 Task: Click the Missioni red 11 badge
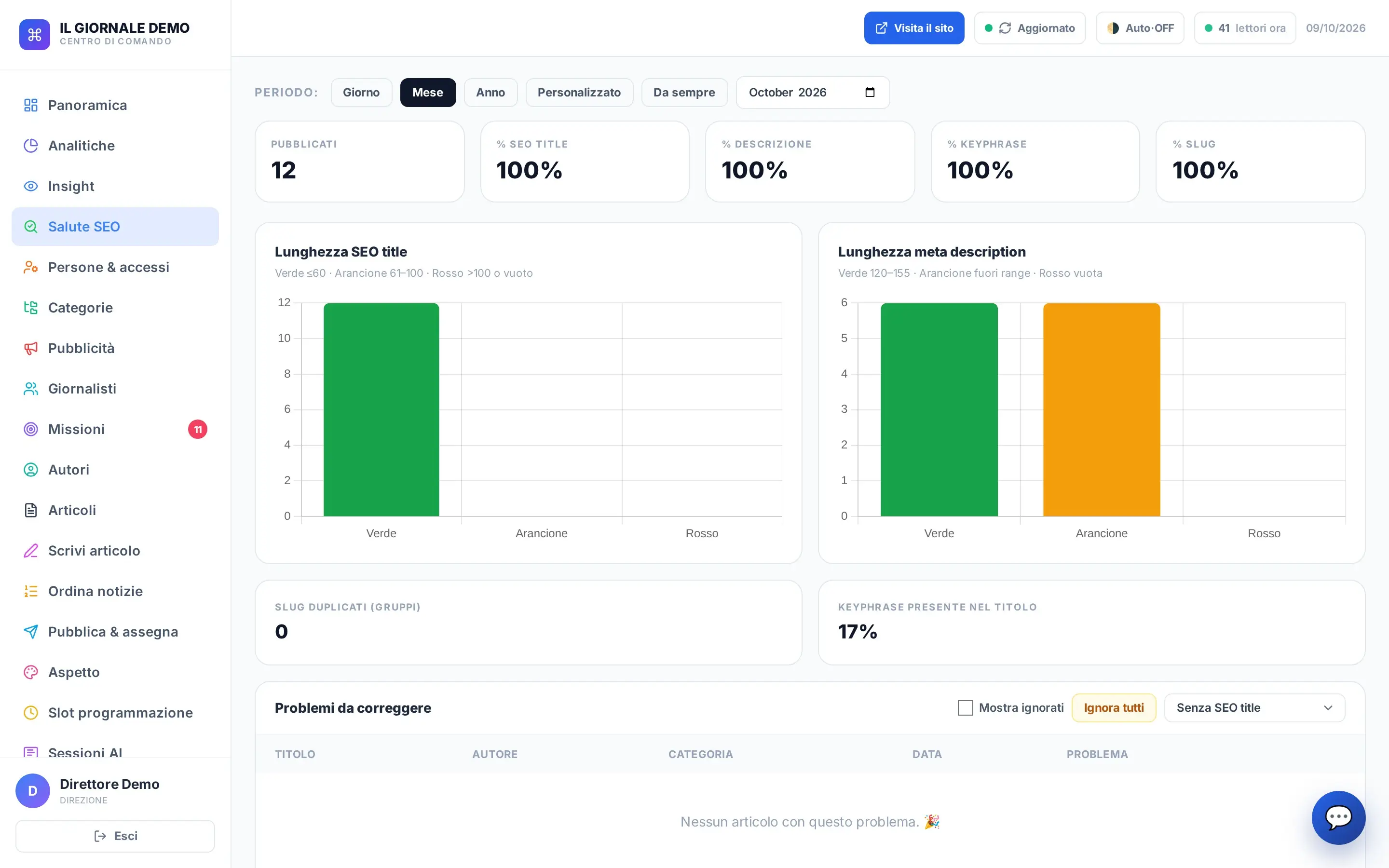pos(197,429)
